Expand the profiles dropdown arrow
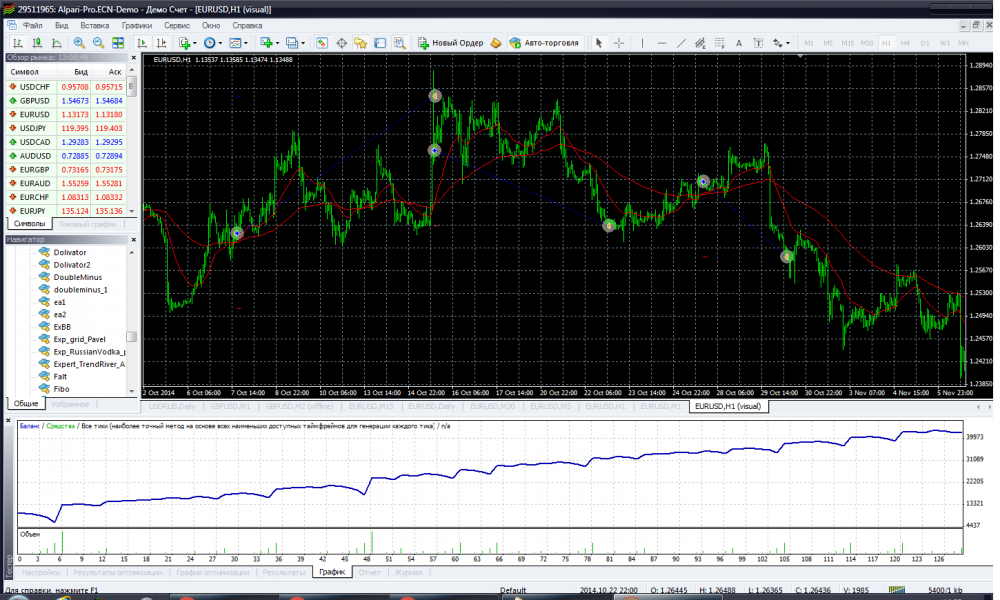The height and width of the screenshot is (600, 1000). tap(303, 43)
